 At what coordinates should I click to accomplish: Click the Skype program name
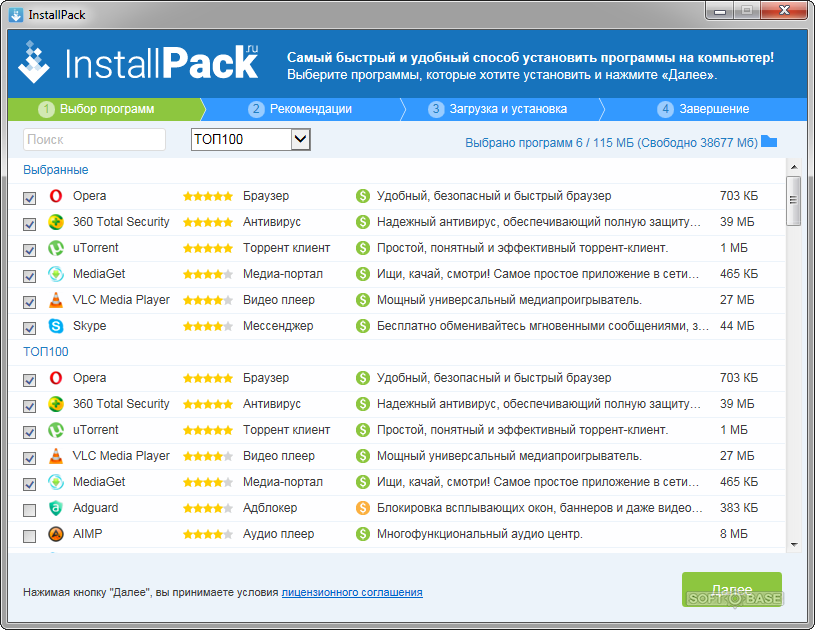pyautogui.click(x=89, y=326)
